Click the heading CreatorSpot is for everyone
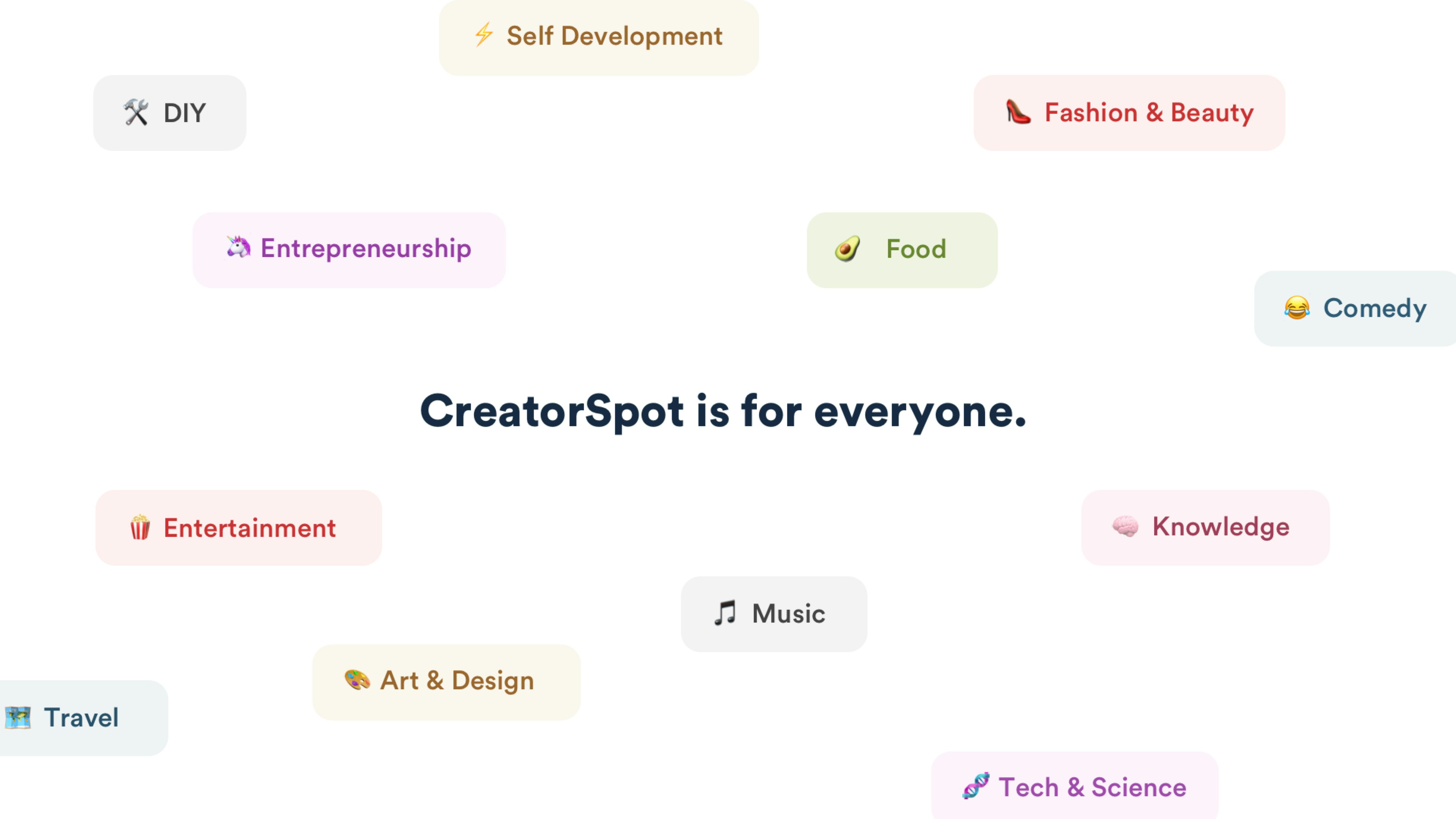The height and width of the screenshot is (819, 1456). point(725,412)
